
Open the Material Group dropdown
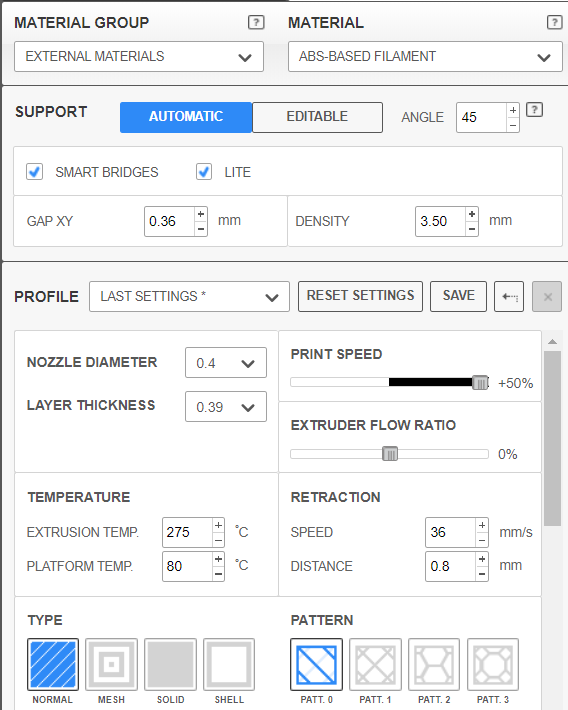click(x=139, y=57)
